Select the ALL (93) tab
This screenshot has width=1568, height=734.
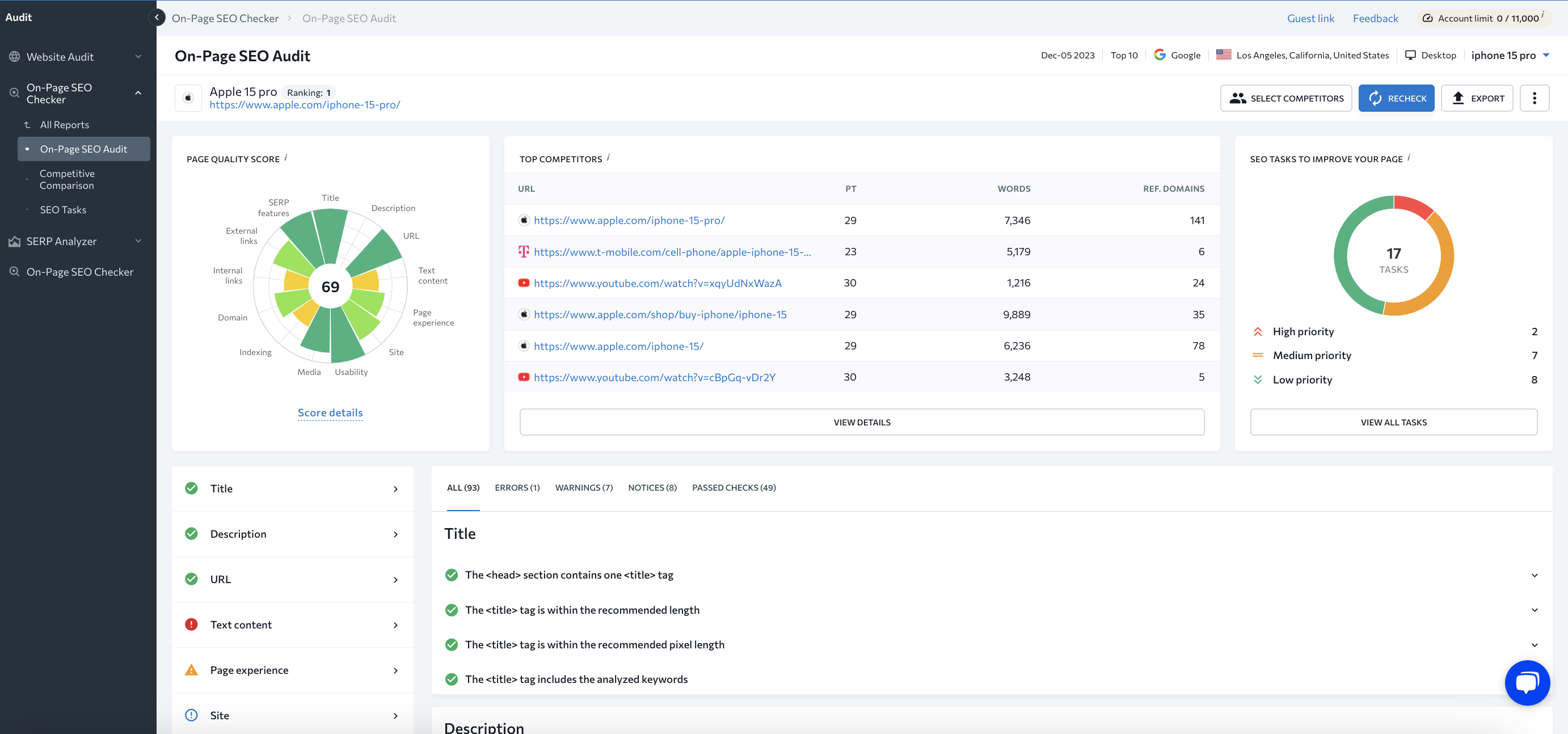pyautogui.click(x=462, y=487)
